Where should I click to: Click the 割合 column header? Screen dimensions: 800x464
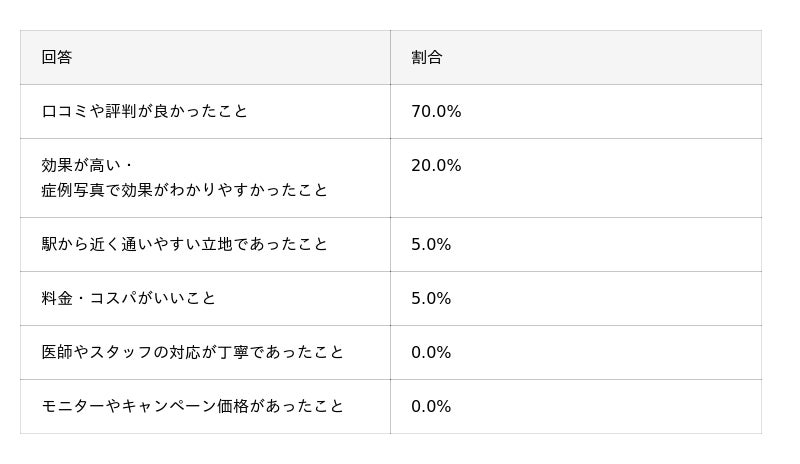point(426,57)
